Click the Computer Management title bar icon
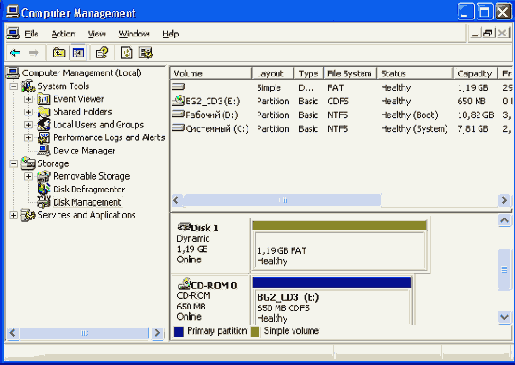The width and height of the screenshot is (515, 365). tap(13, 12)
